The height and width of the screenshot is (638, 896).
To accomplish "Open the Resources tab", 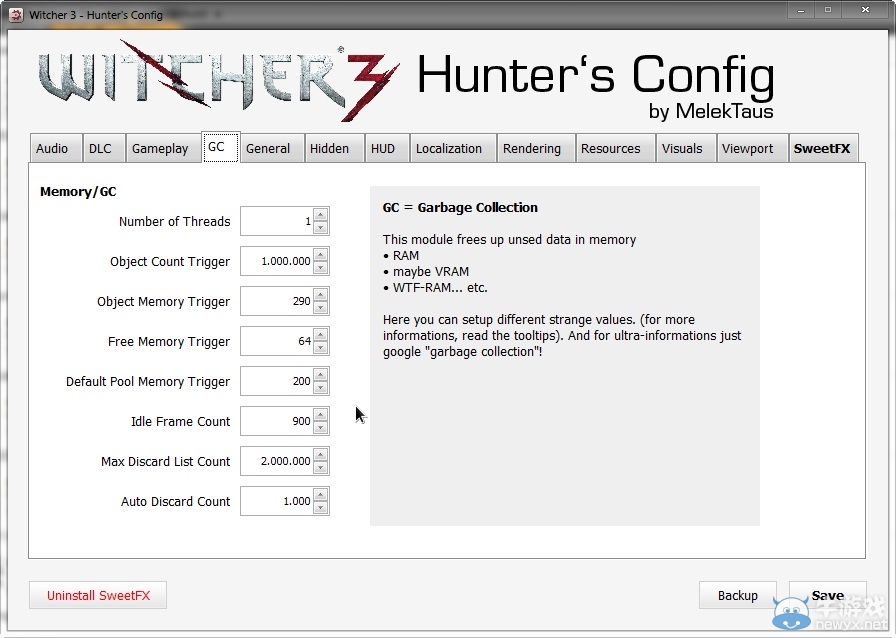I will tap(615, 149).
